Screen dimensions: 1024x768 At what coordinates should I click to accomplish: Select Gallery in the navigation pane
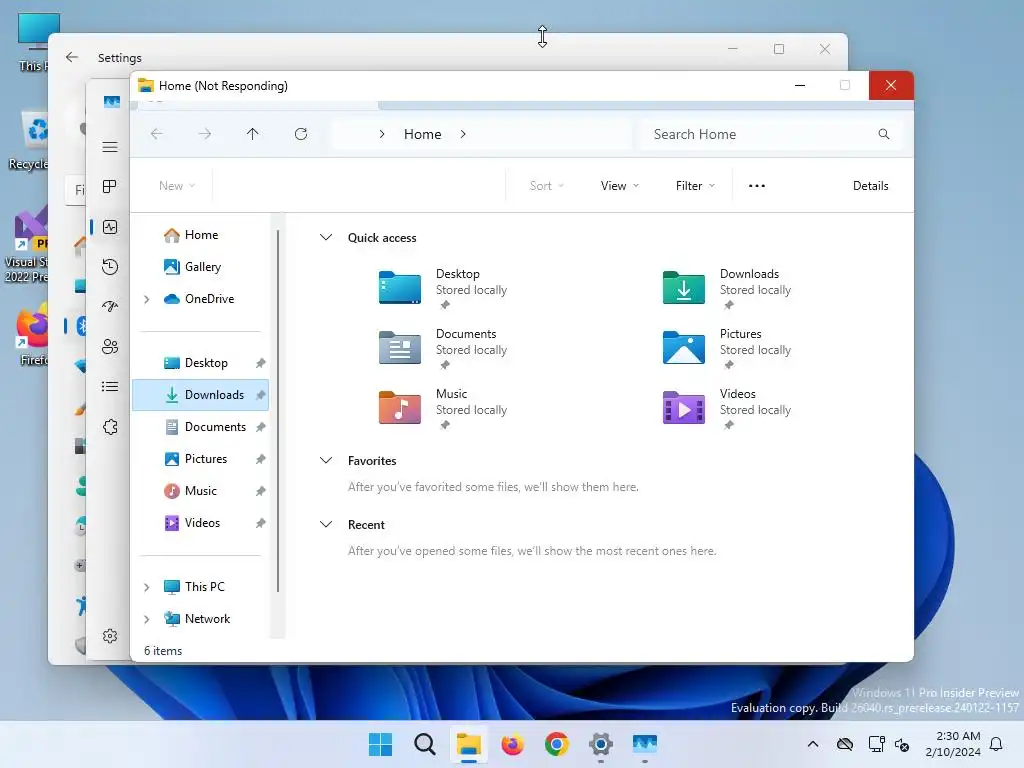[200, 266]
